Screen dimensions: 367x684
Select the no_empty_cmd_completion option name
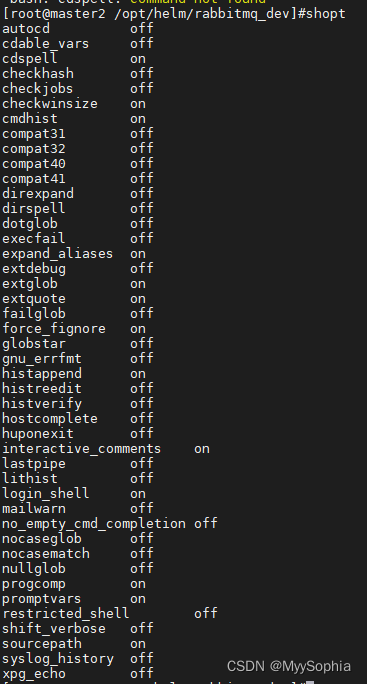(94, 524)
